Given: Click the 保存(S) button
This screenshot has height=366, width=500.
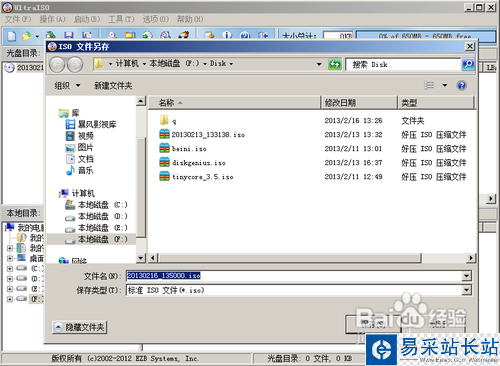Looking at the screenshot, I should pos(373,324).
